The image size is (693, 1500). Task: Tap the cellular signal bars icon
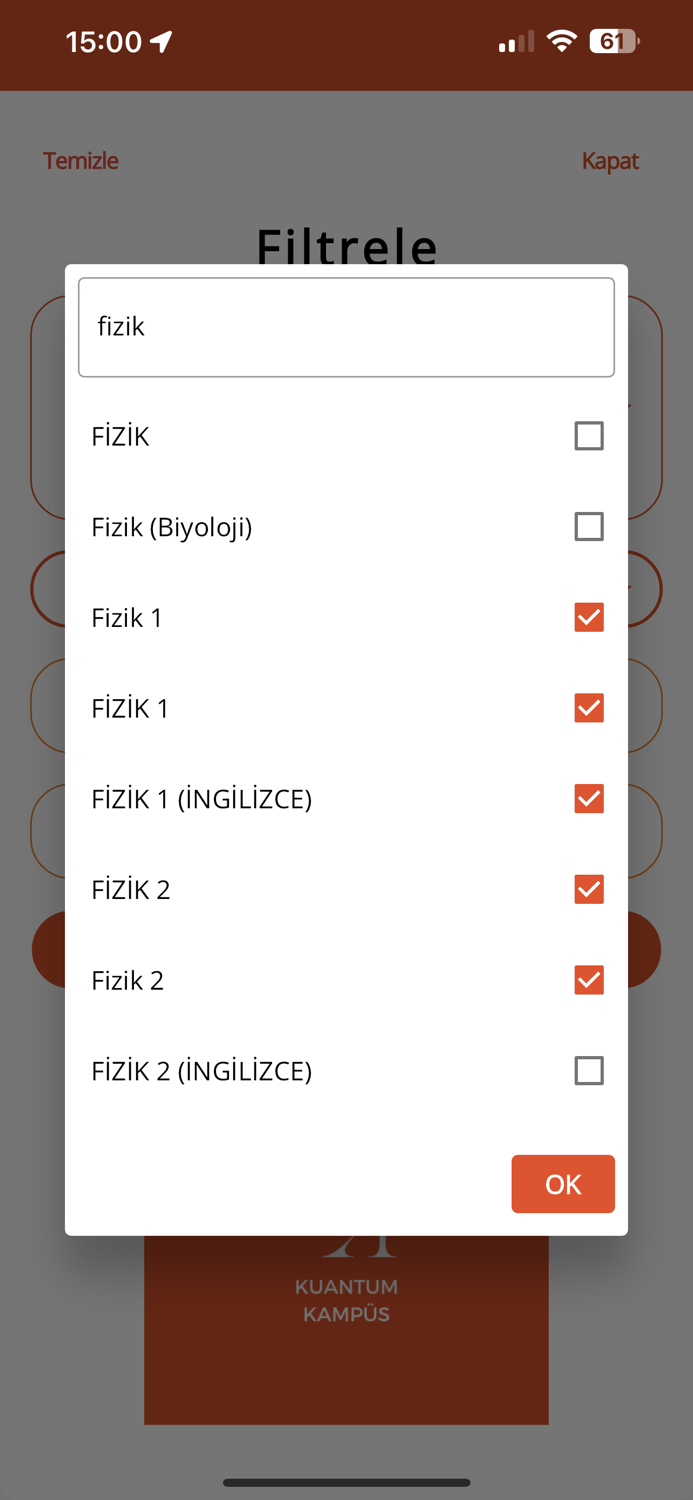click(516, 42)
